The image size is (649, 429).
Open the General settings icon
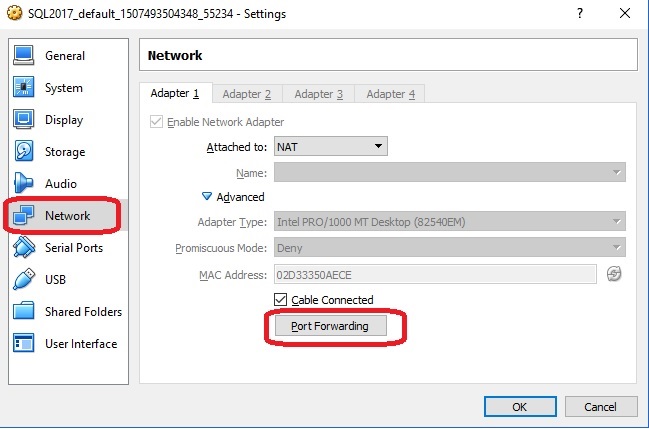tap(25, 56)
